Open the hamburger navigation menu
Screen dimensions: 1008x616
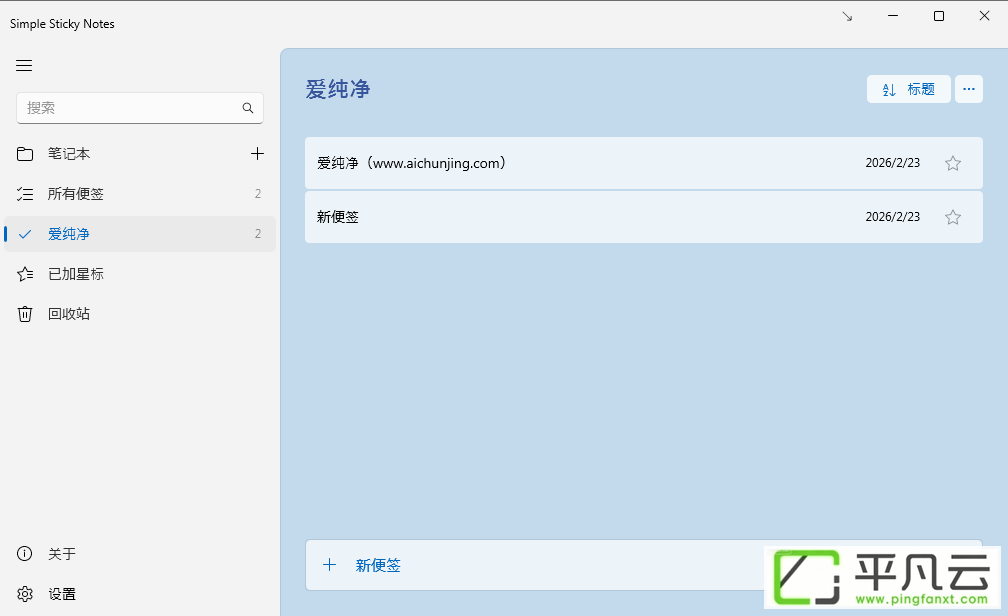click(x=24, y=66)
